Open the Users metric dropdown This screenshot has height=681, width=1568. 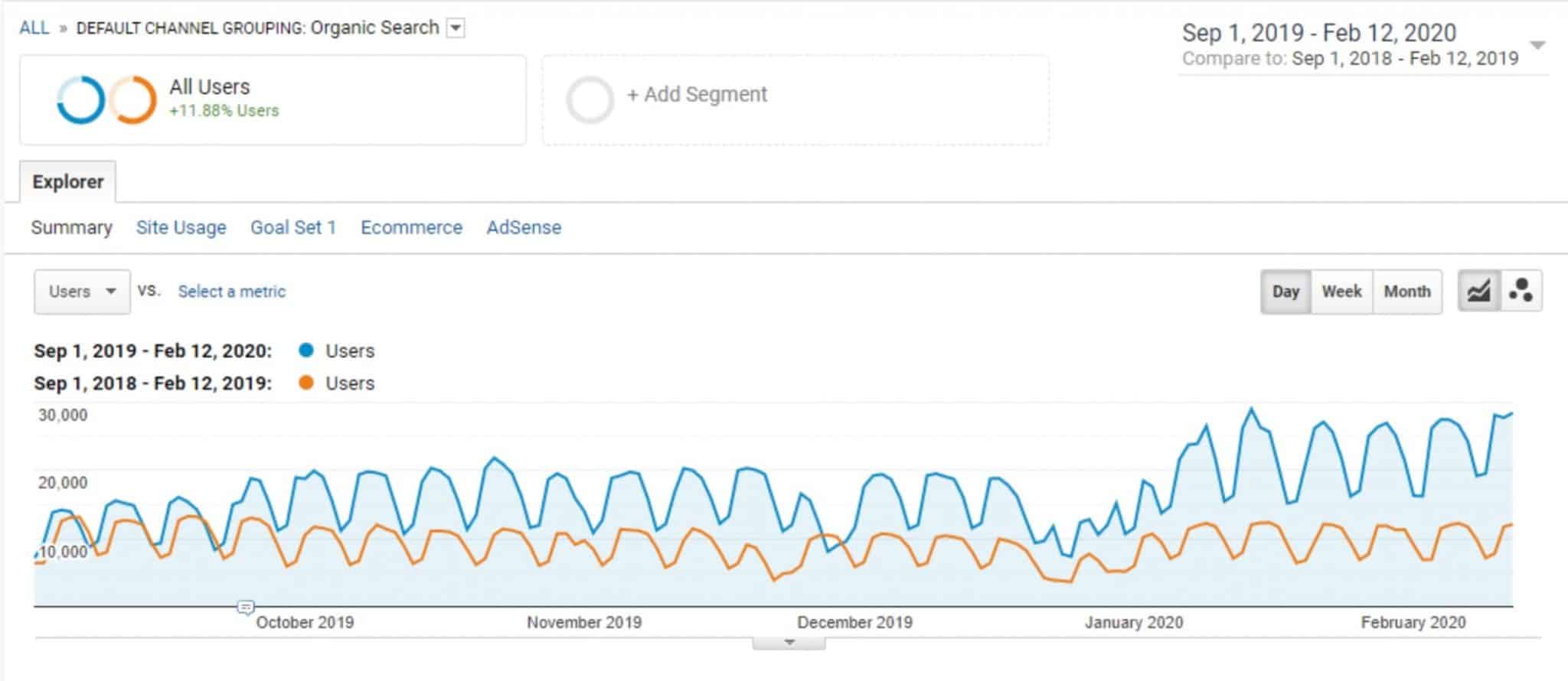coord(82,292)
